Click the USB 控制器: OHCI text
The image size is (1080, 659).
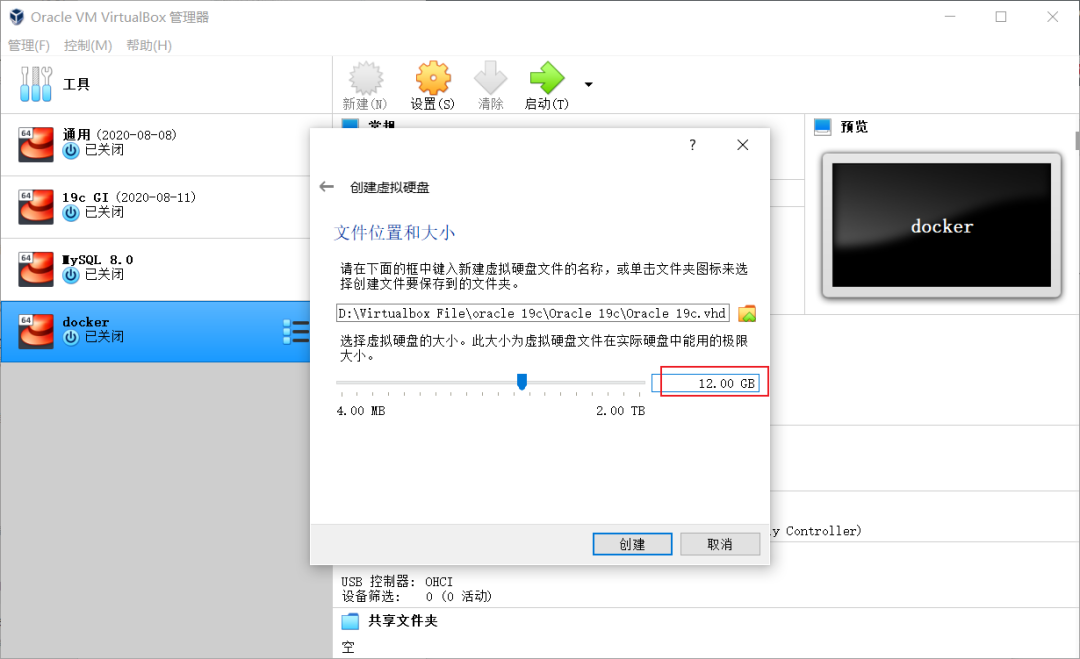397,582
